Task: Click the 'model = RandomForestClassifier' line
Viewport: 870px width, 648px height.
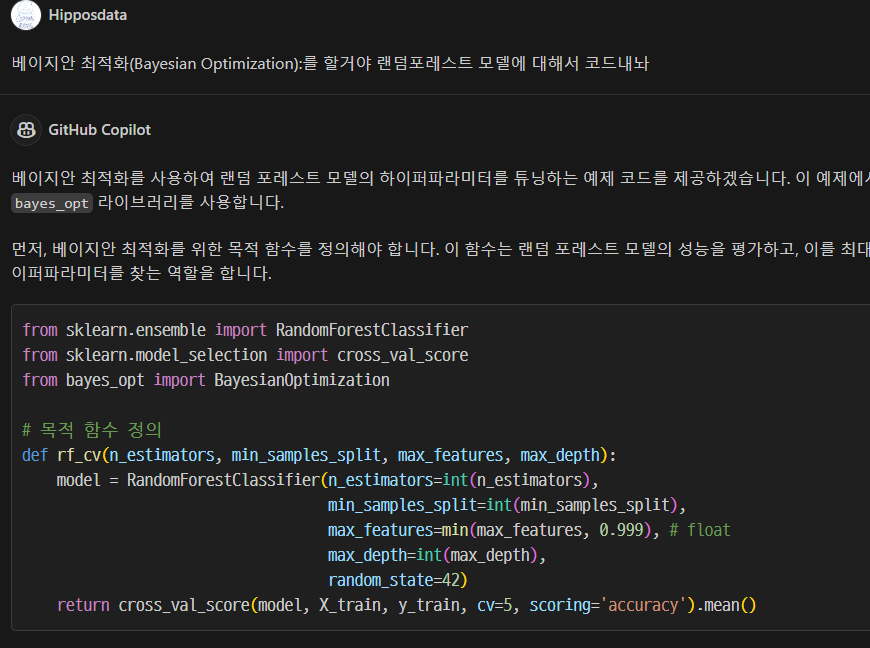Action: 327,480
